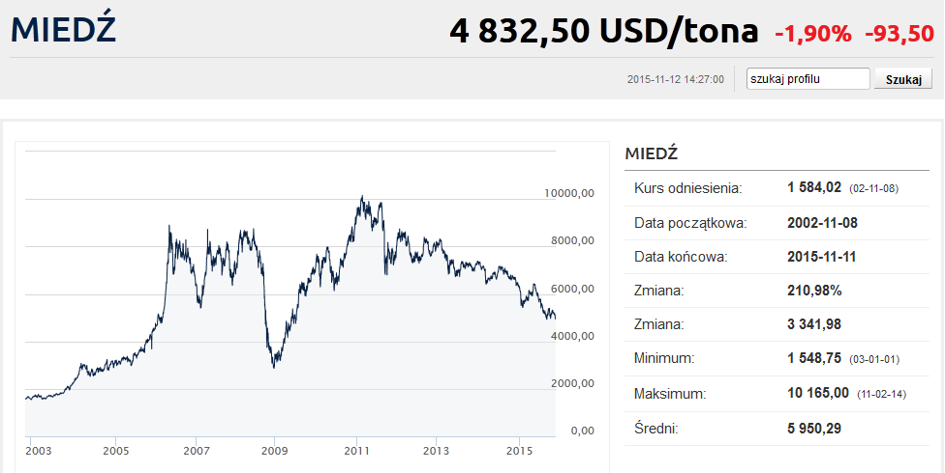This screenshot has width=945, height=473.
Task: Click the large MIEDŹ page heading
Action: point(63,30)
